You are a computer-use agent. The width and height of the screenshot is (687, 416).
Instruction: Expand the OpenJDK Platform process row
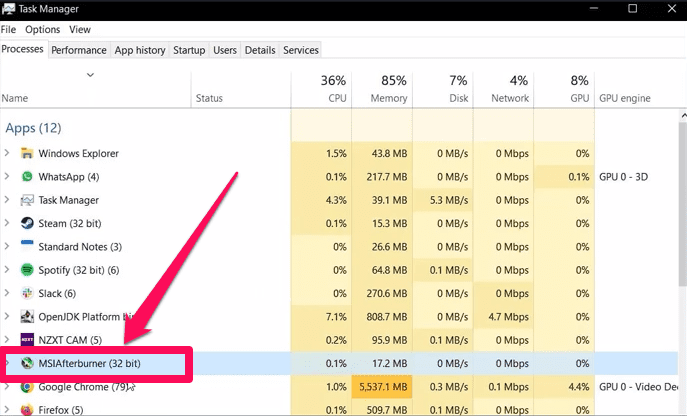tap(7, 316)
